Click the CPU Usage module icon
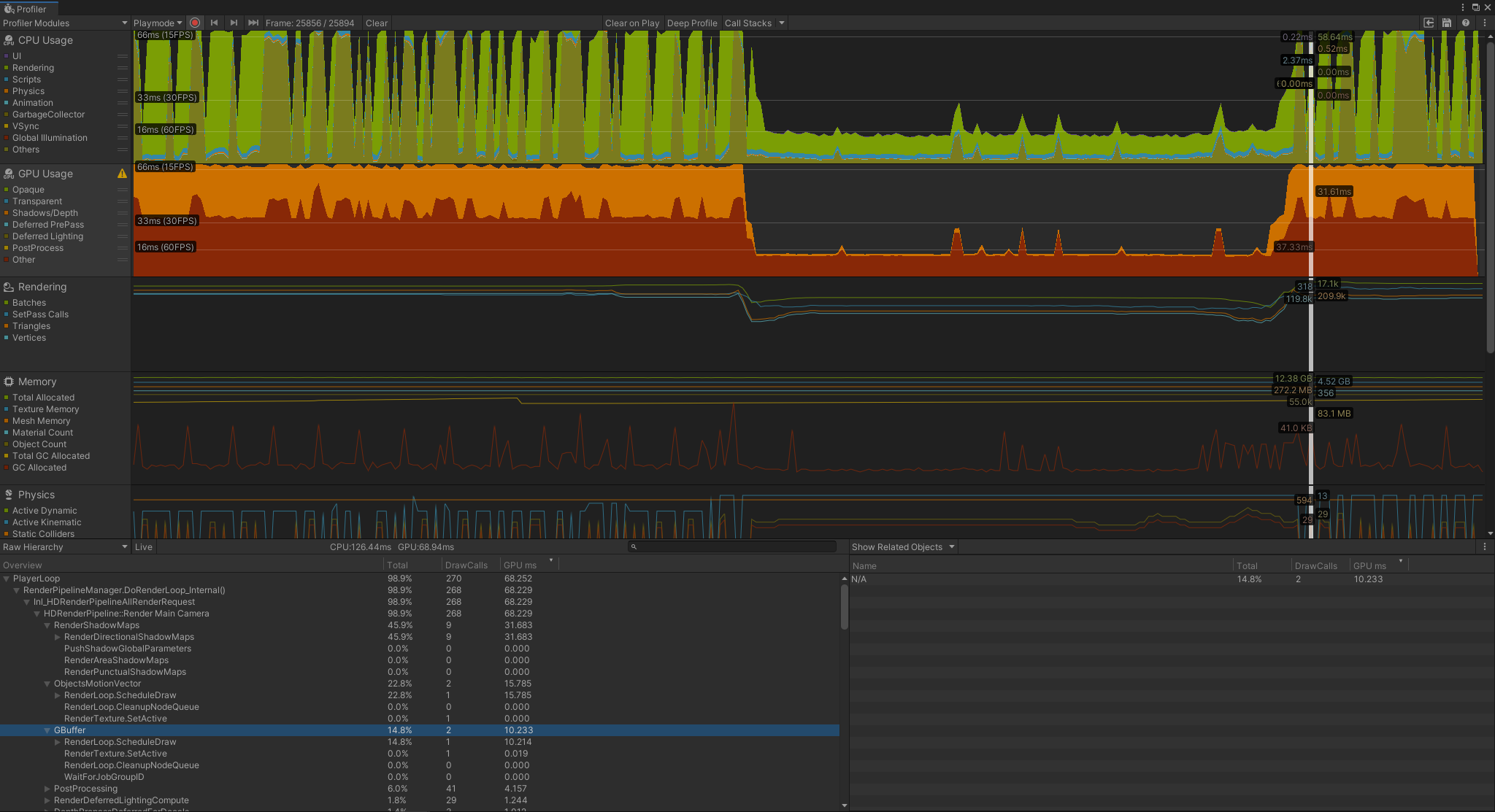Viewport: 1495px width, 812px height. 9,40
